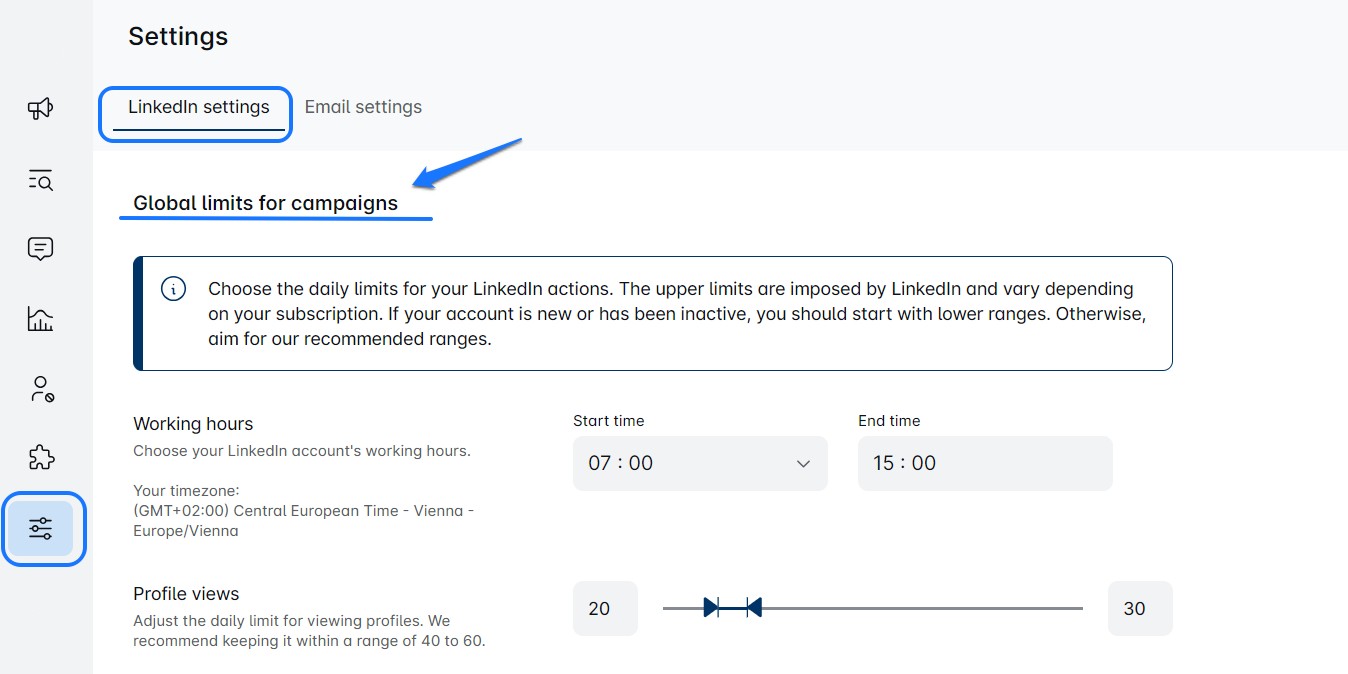This screenshot has height=674, width=1348.
Task: Click the info icon in the notice box
Action: tap(173, 289)
